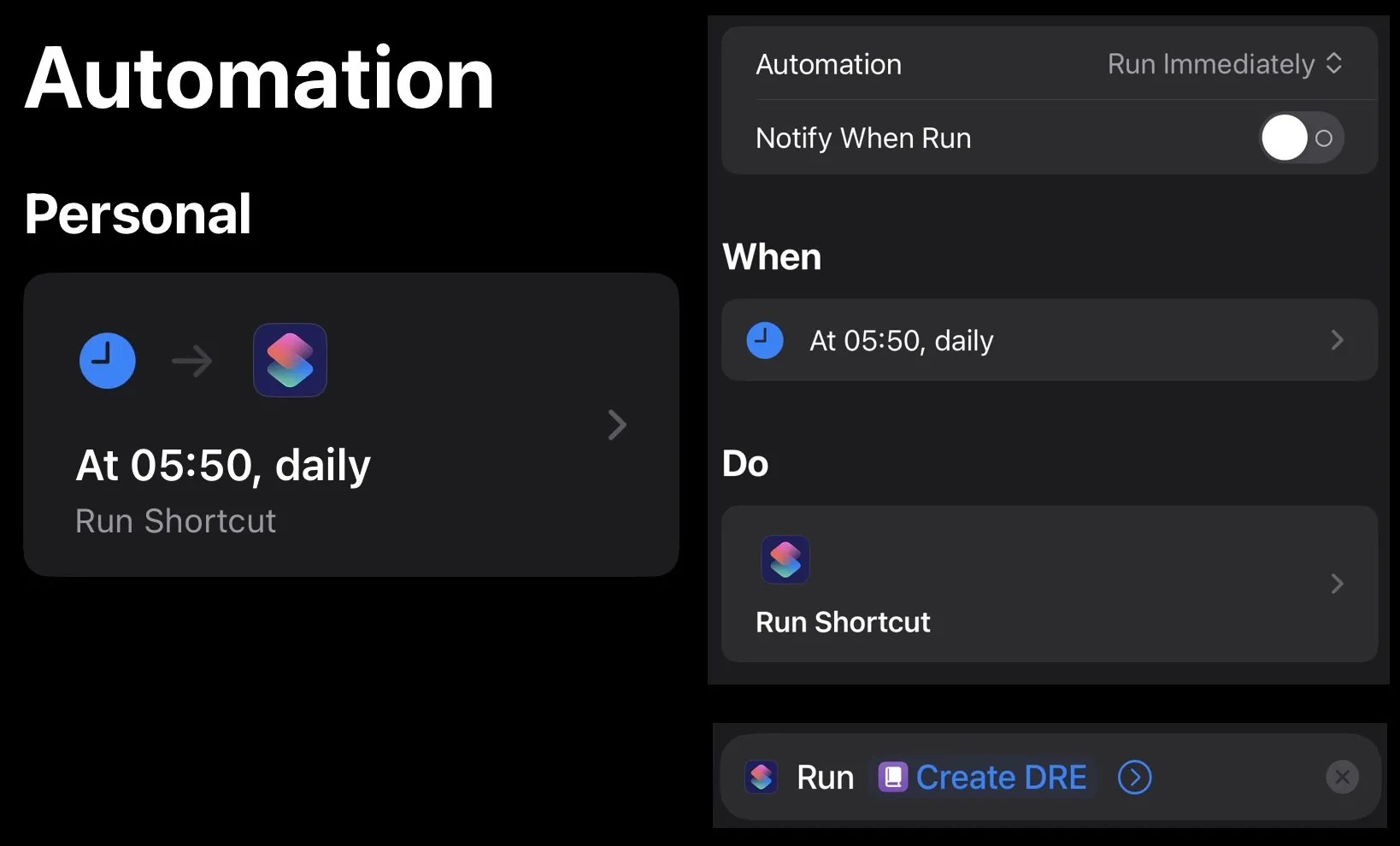This screenshot has width=1400, height=846.
Task: Select the 'At 05:50, daily' text in the When row
Action: [x=901, y=341]
